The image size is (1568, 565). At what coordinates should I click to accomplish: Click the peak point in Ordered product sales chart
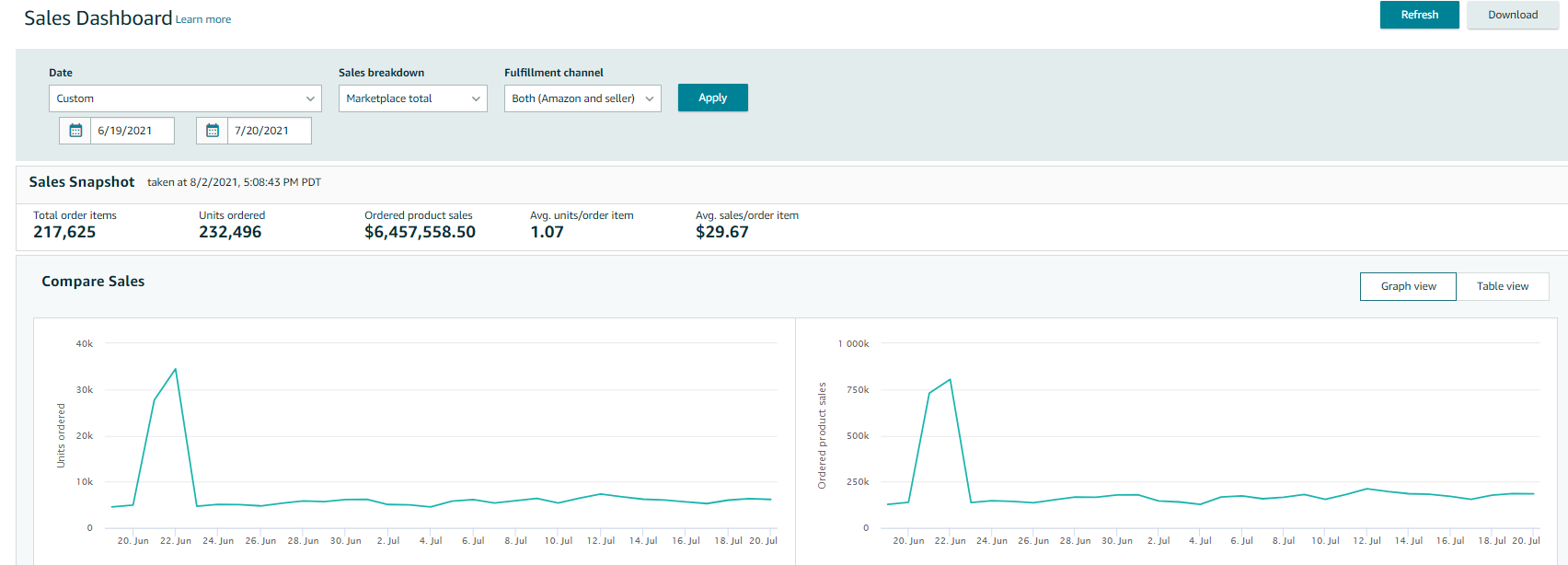950,379
